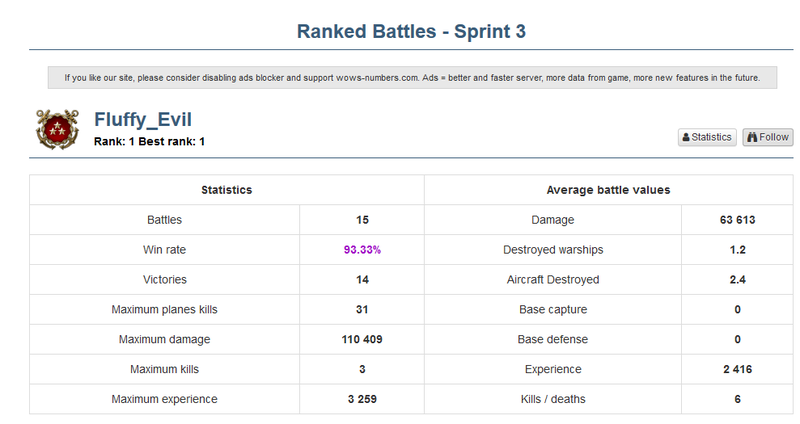The height and width of the screenshot is (424, 800).
Task: Select the Victories count 14
Action: (x=362, y=280)
